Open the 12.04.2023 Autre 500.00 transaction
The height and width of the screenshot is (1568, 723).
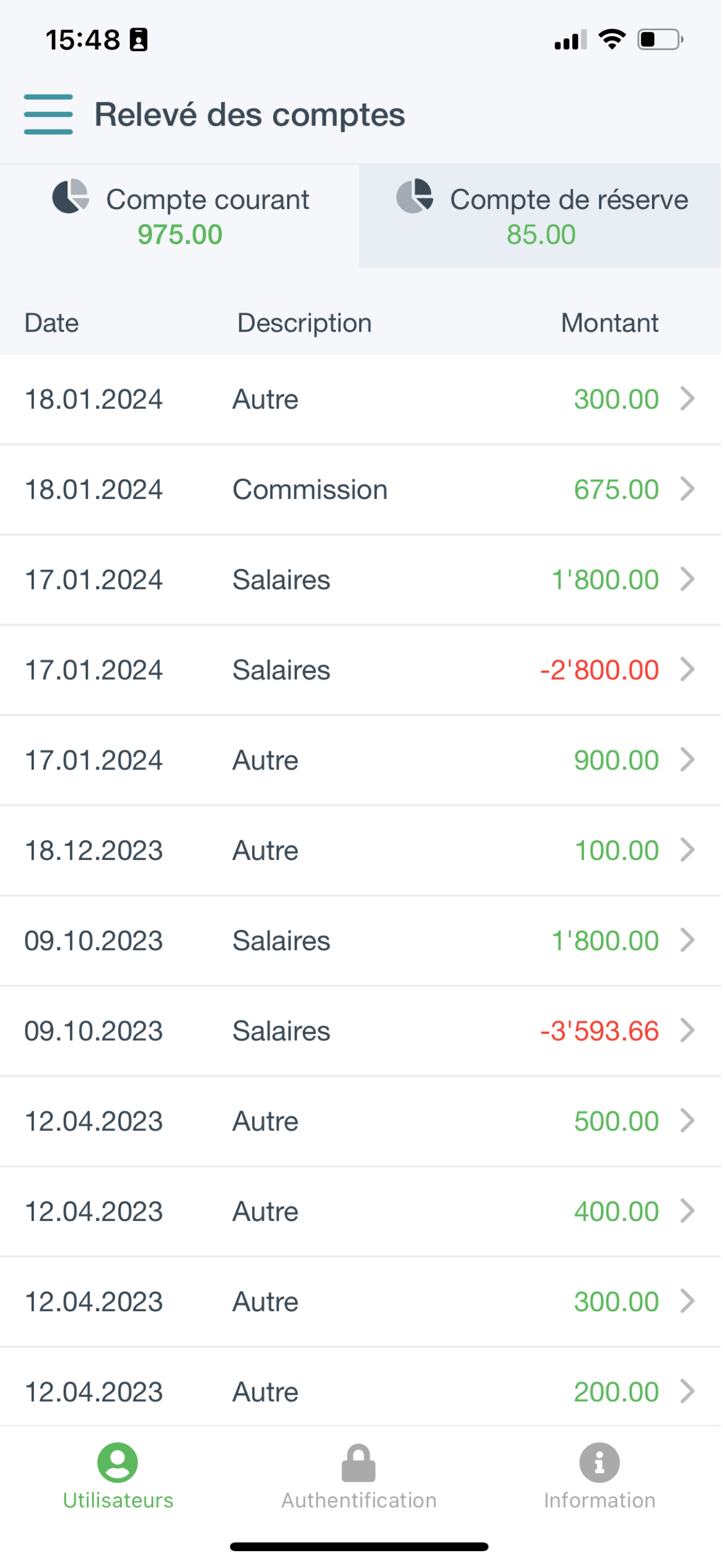click(359, 1121)
